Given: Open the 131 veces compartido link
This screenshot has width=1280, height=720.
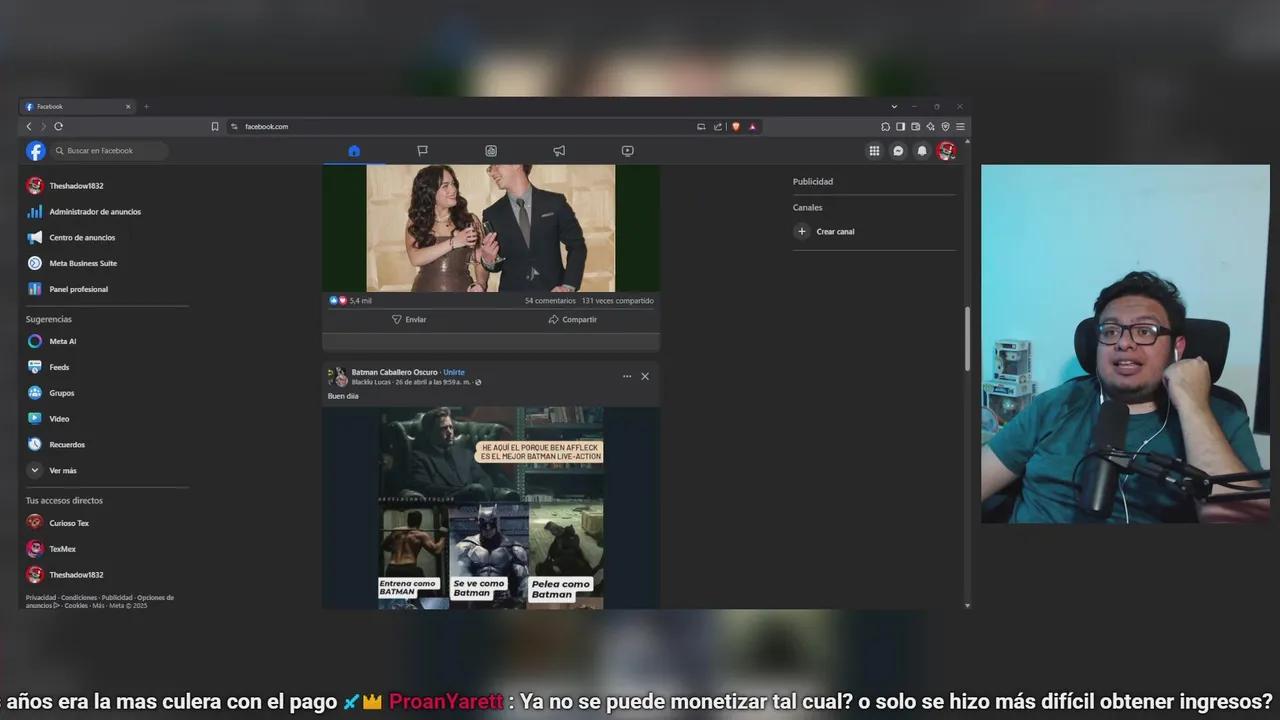Looking at the screenshot, I should pyautogui.click(x=618, y=301).
